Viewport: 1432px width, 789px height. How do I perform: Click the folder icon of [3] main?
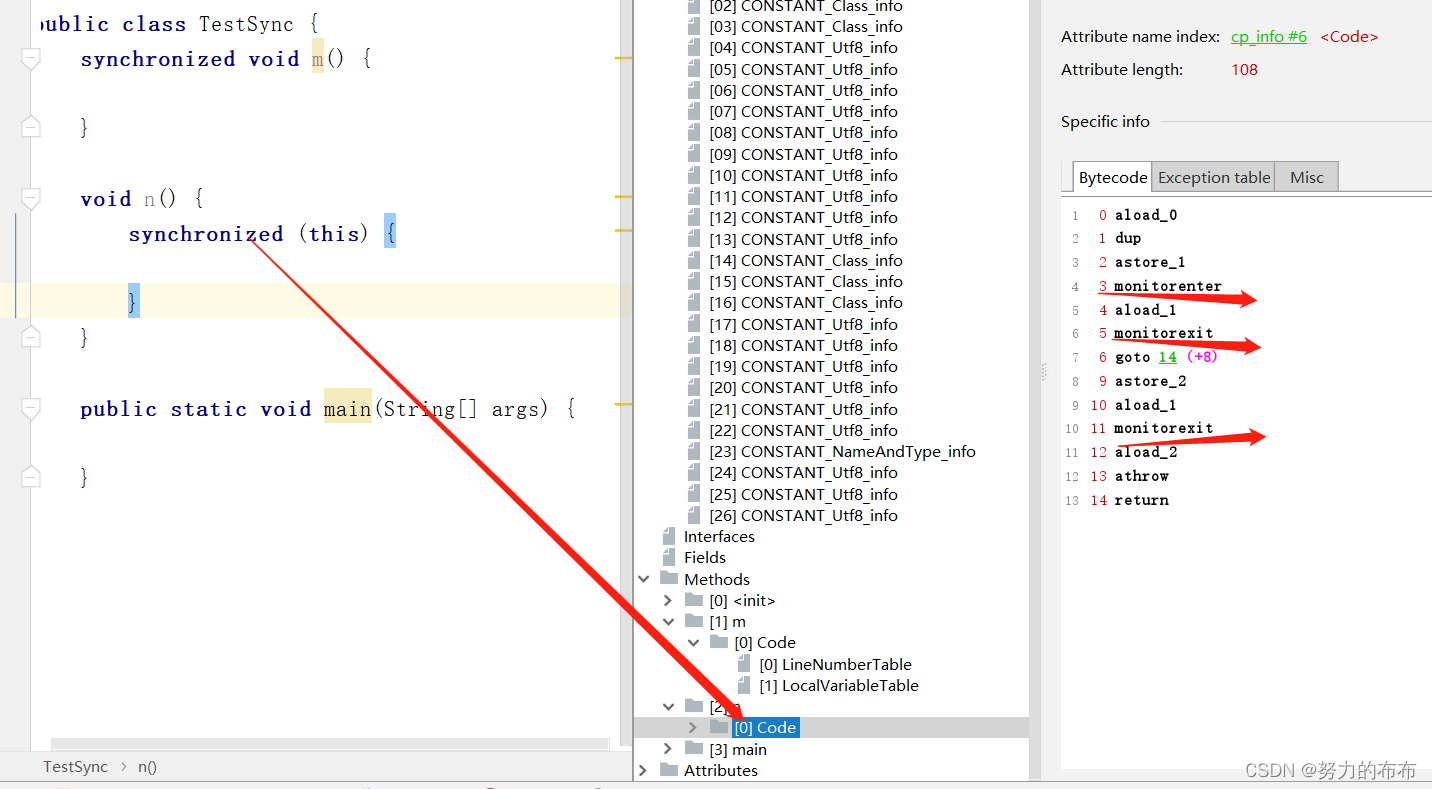pyautogui.click(x=694, y=749)
